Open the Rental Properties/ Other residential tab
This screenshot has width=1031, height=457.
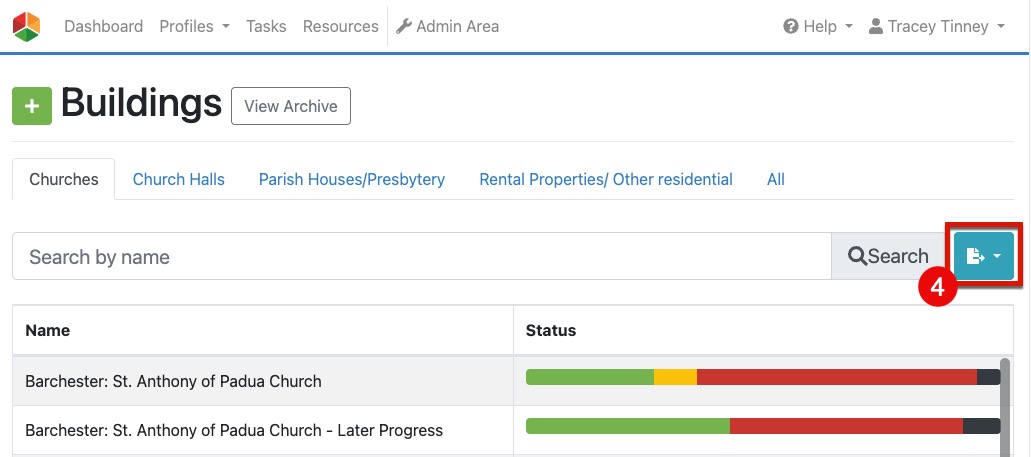click(x=606, y=180)
